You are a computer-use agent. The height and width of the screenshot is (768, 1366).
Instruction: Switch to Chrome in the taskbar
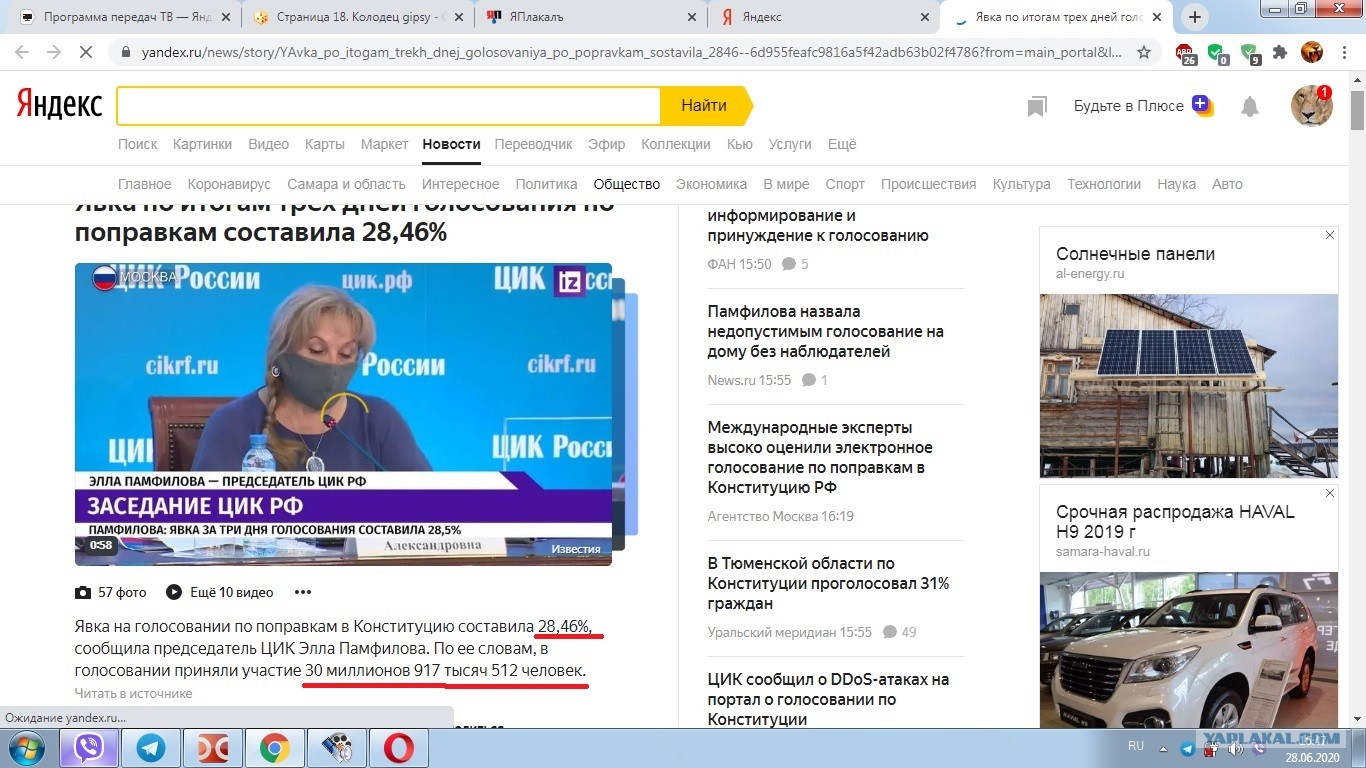point(275,748)
